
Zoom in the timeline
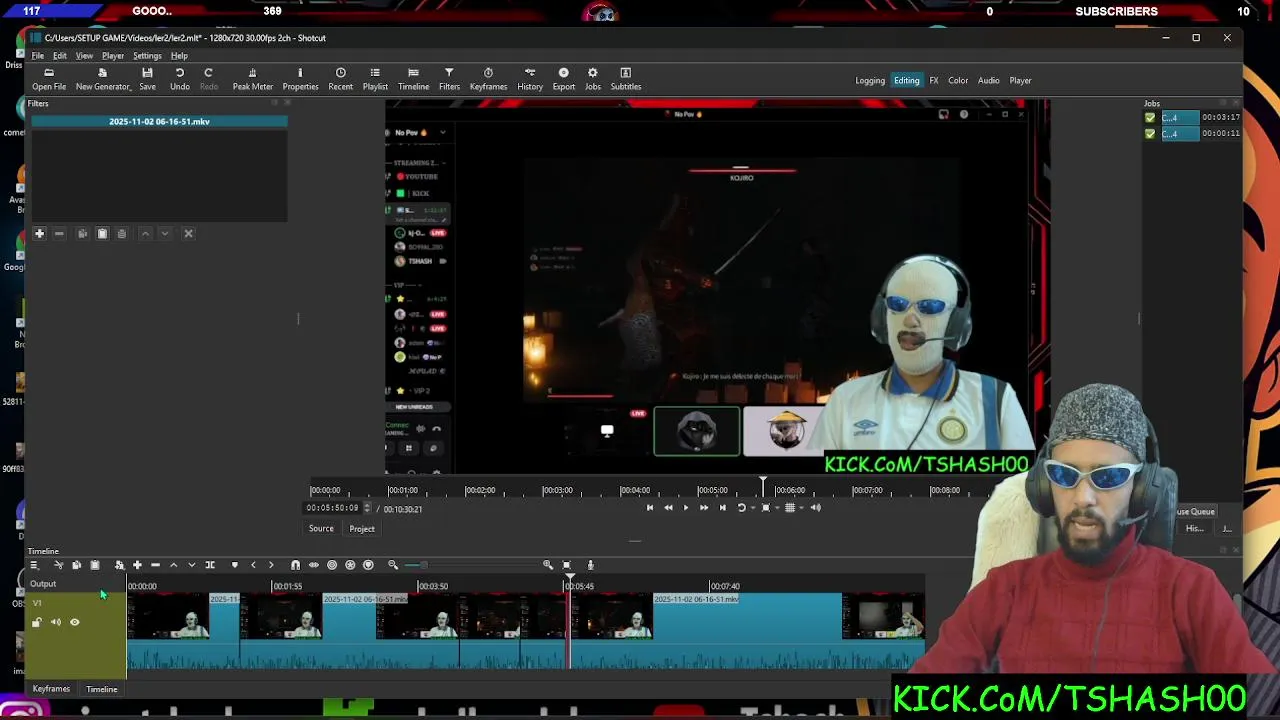tap(548, 565)
